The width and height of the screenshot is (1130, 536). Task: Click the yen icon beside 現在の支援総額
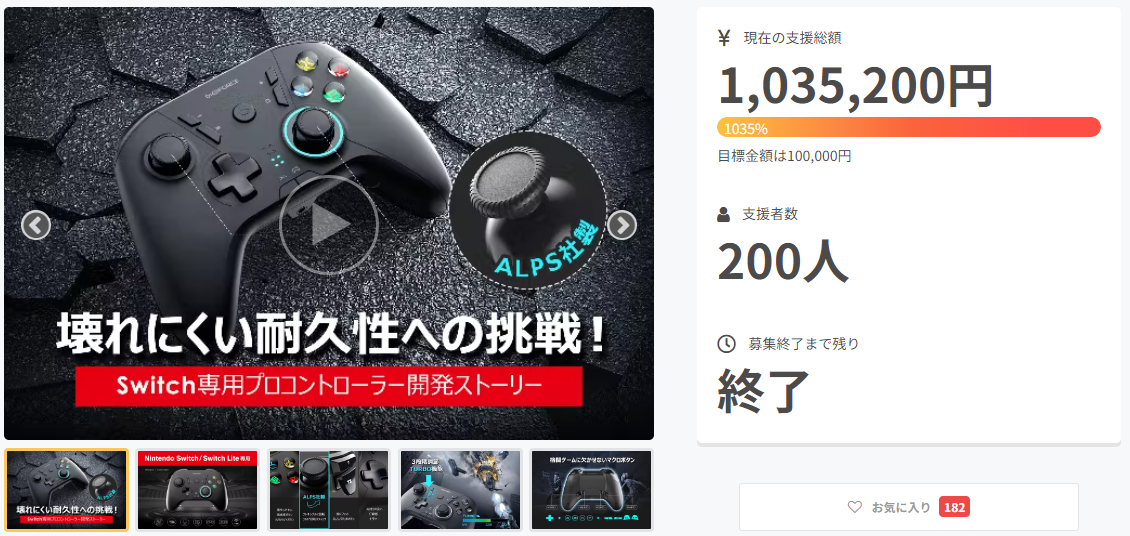[x=724, y=38]
